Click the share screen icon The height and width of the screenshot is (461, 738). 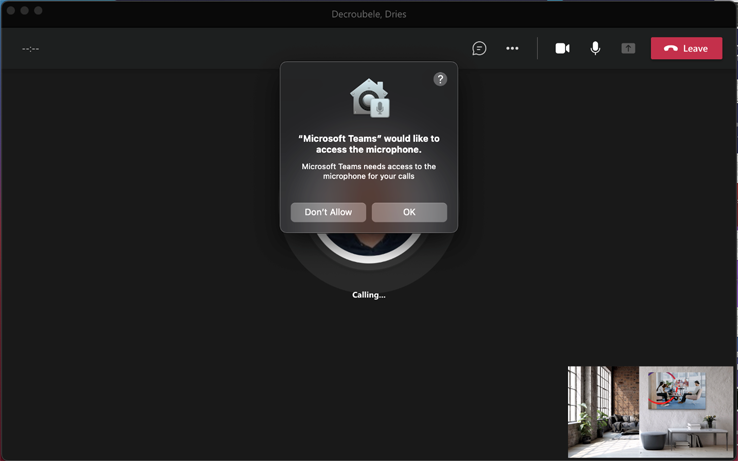(x=628, y=48)
